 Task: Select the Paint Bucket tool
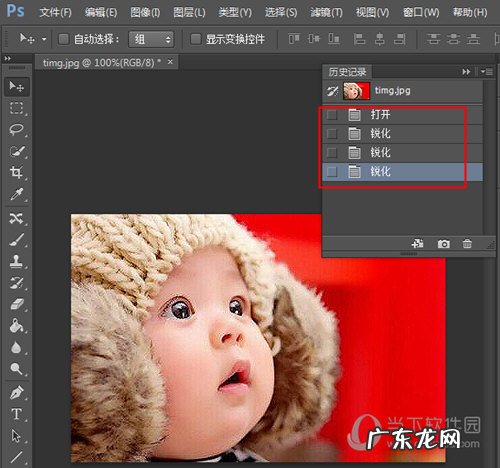(x=17, y=326)
